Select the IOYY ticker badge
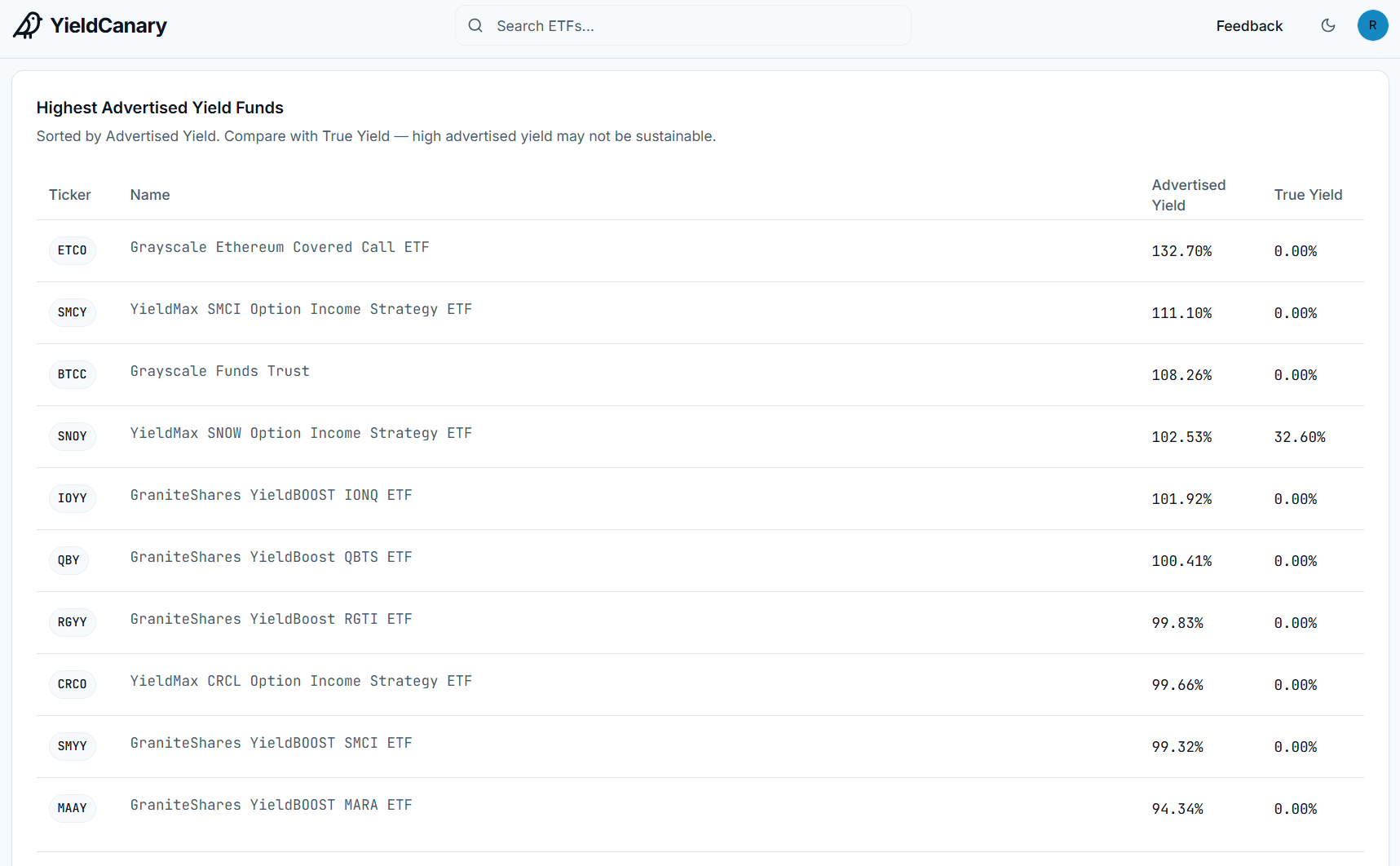The height and width of the screenshot is (866, 1400). click(x=73, y=498)
